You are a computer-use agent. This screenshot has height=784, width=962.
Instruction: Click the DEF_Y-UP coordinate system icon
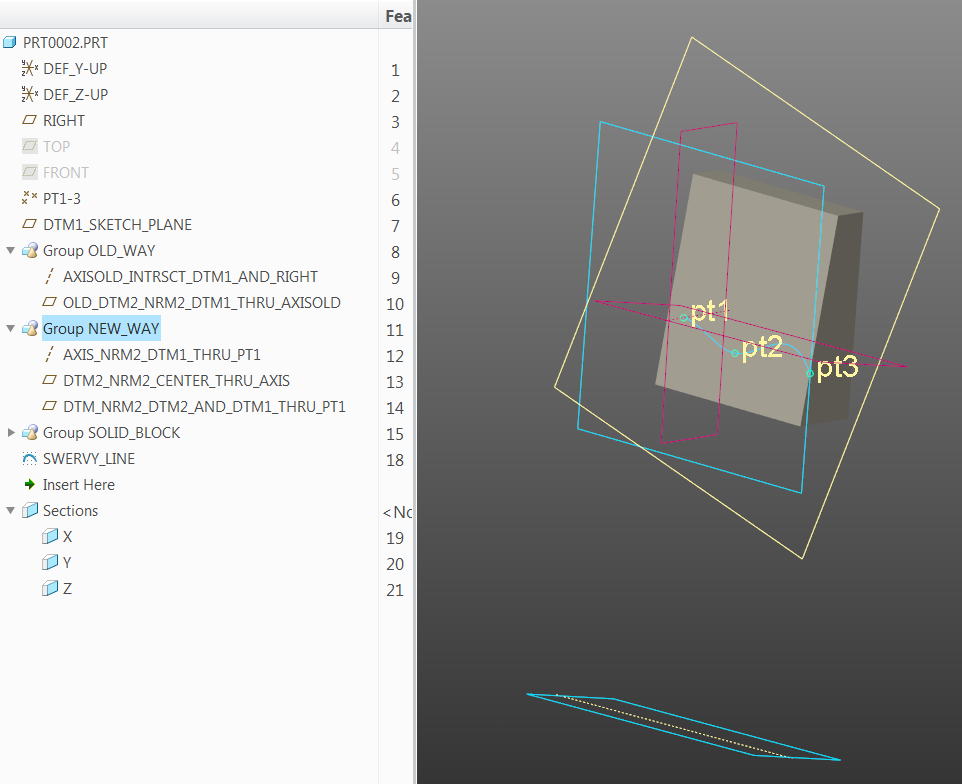point(29,68)
